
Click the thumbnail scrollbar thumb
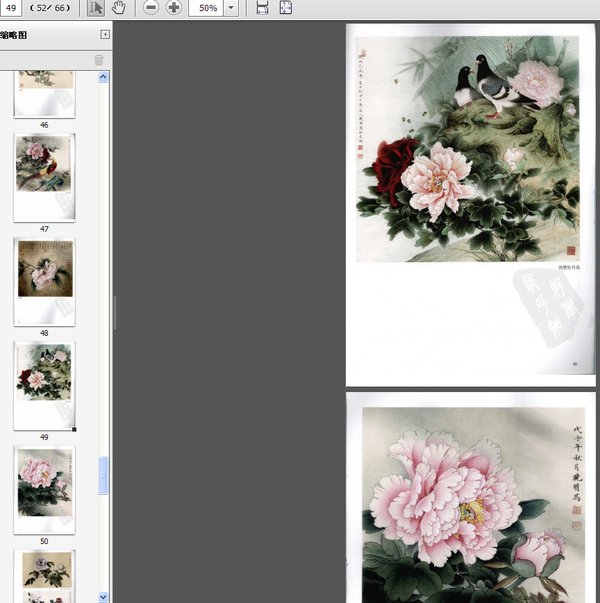(103, 475)
